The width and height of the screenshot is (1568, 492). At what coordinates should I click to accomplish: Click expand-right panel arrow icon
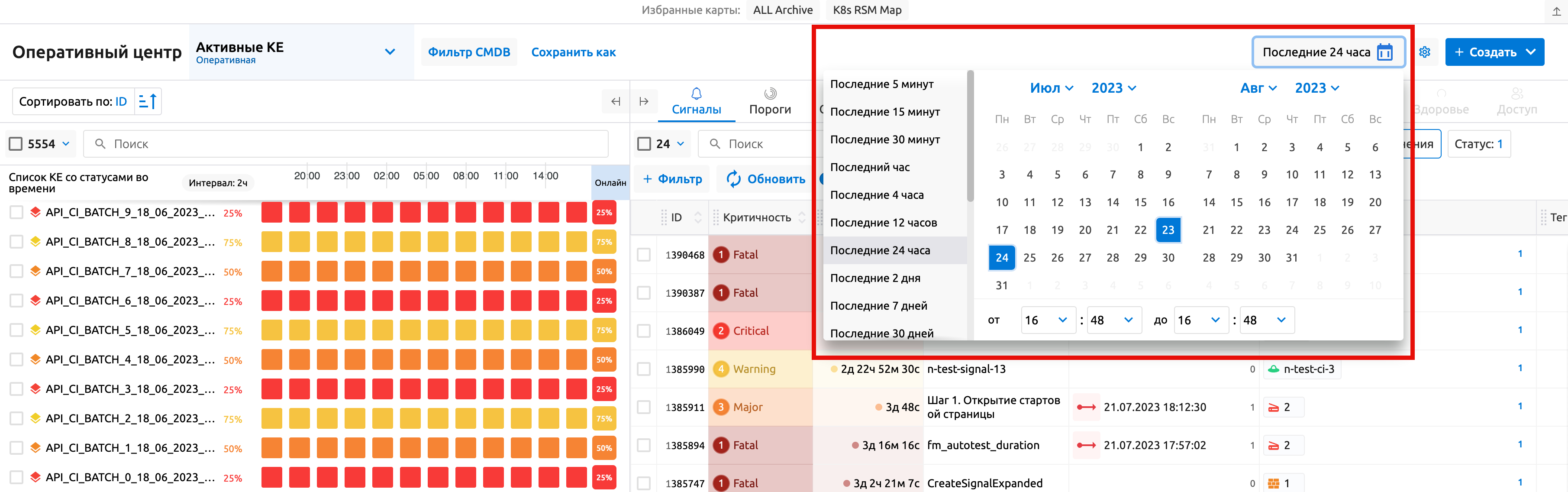click(643, 102)
